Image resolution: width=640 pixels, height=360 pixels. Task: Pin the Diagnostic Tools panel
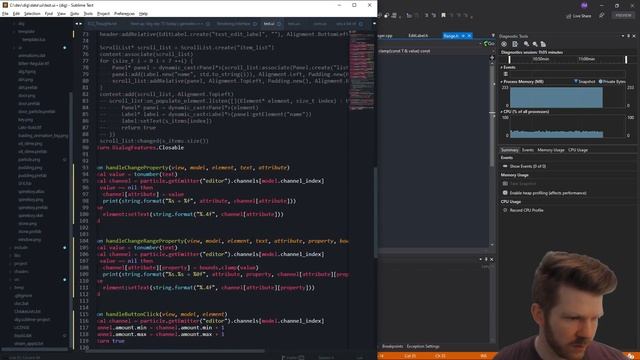(x=629, y=36)
